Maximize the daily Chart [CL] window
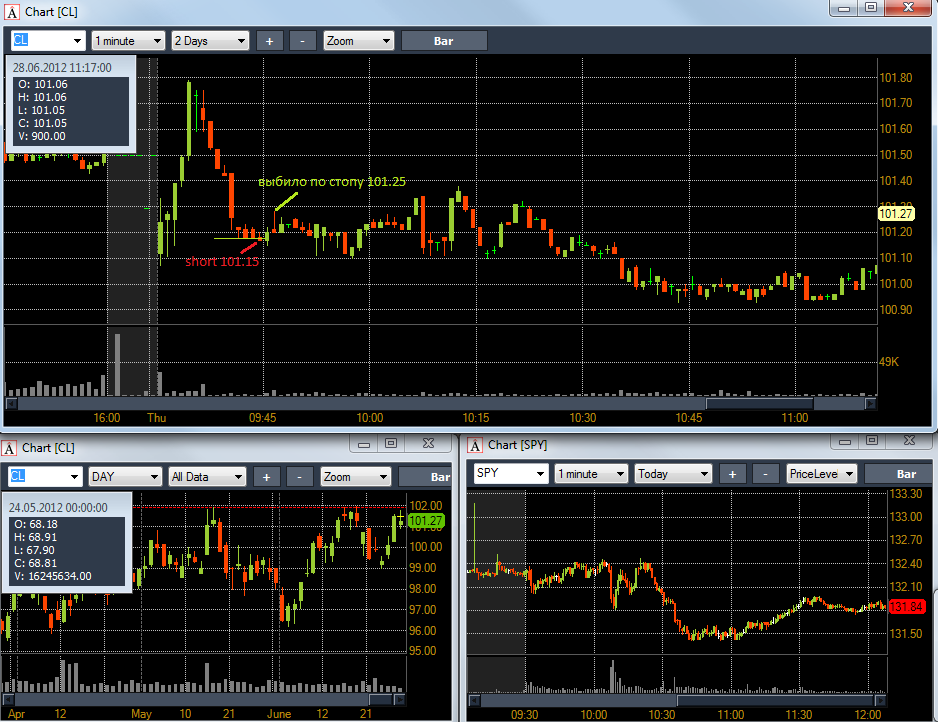938x722 pixels. [391, 443]
